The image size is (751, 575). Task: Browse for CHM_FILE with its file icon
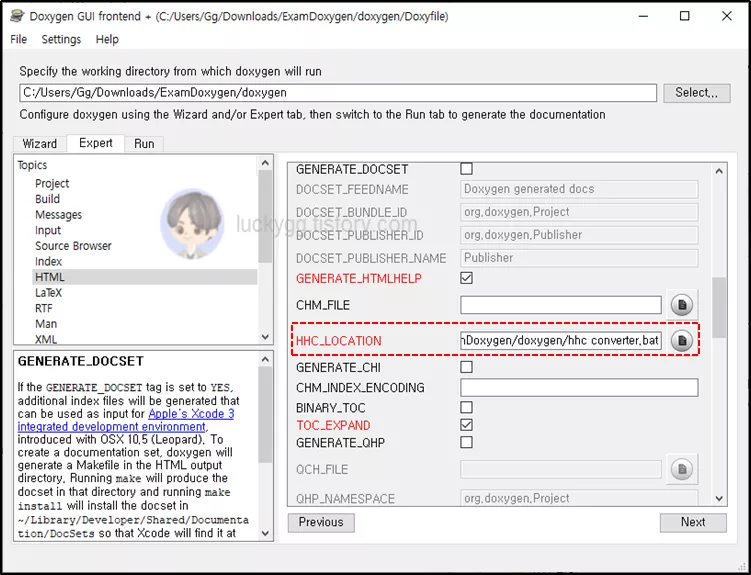pyautogui.click(x=682, y=305)
